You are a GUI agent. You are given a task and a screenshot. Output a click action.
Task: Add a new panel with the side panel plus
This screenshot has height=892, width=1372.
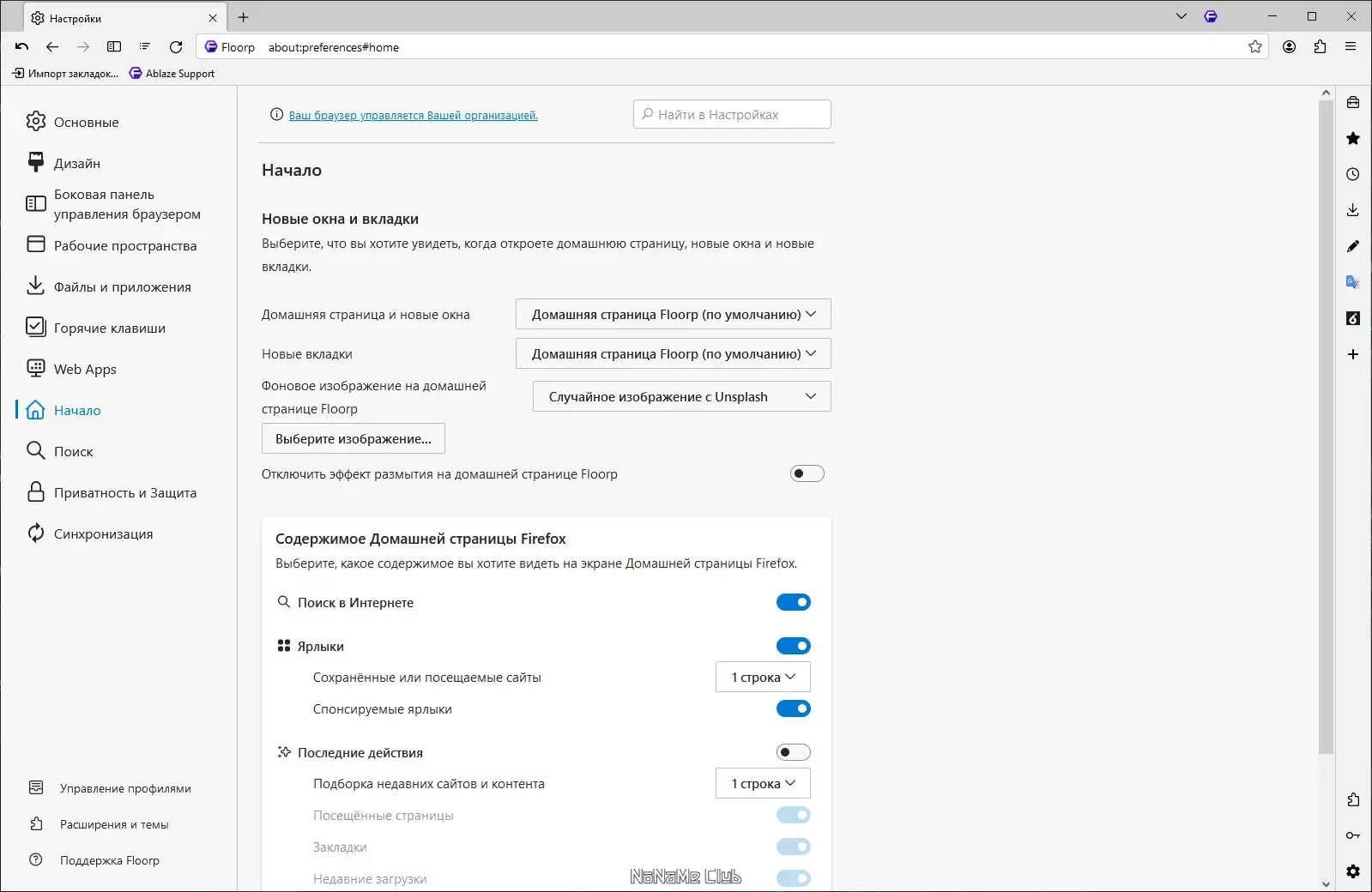(1353, 354)
